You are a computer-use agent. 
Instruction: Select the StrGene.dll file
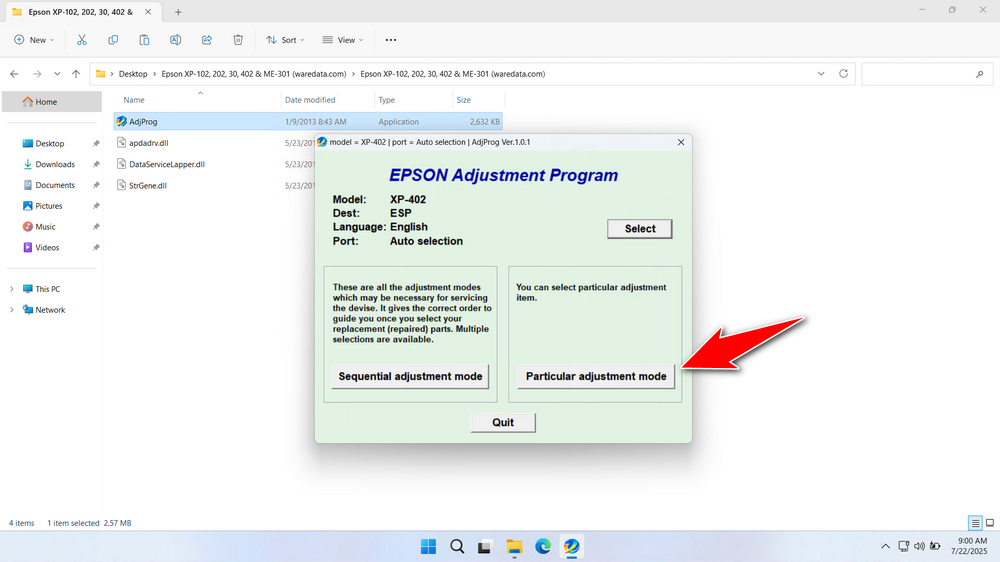tap(148, 186)
